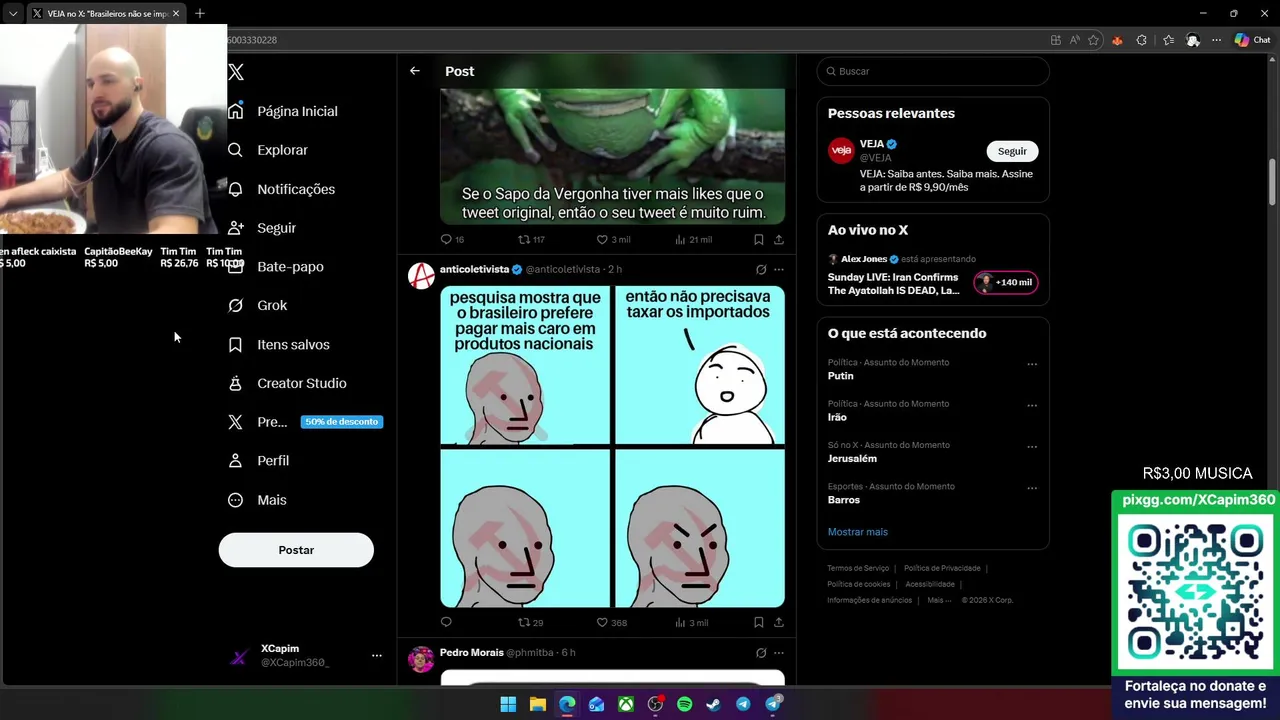The height and width of the screenshot is (720, 1280).
Task: Open Grok explain icon on anticoletivista post
Action: pyautogui.click(x=761, y=269)
